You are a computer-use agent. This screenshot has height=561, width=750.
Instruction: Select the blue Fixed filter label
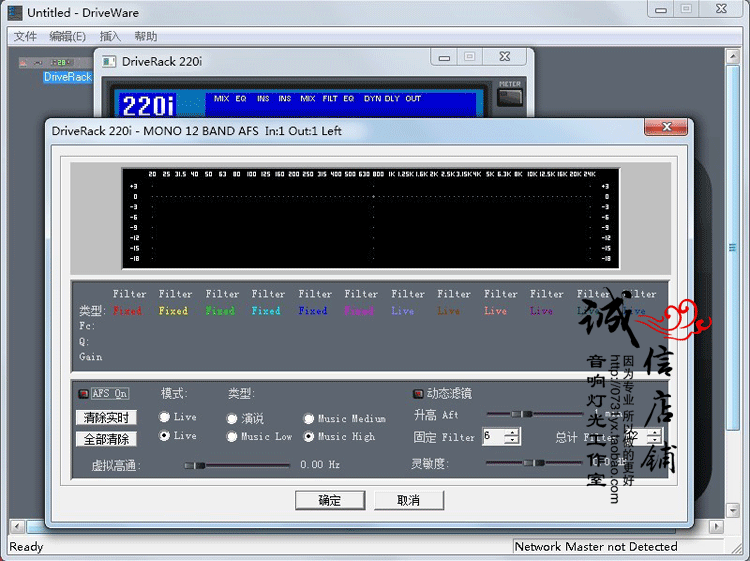[313, 311]
